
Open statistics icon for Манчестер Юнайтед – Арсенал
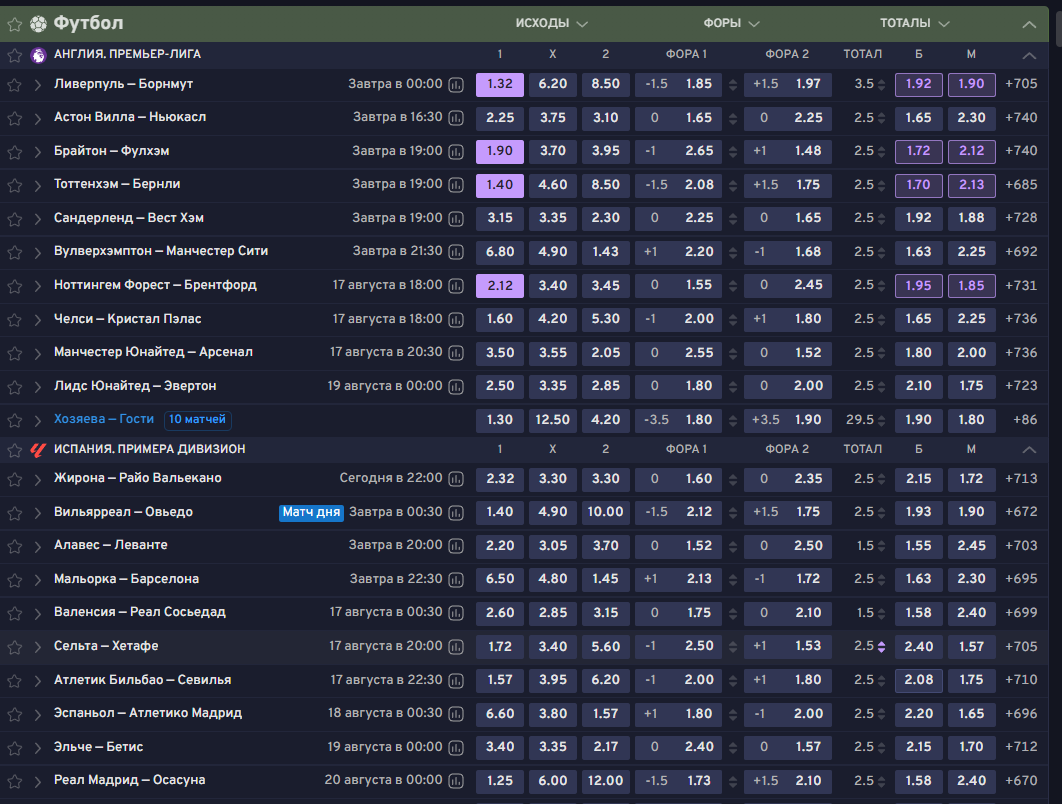click(456, 353)
